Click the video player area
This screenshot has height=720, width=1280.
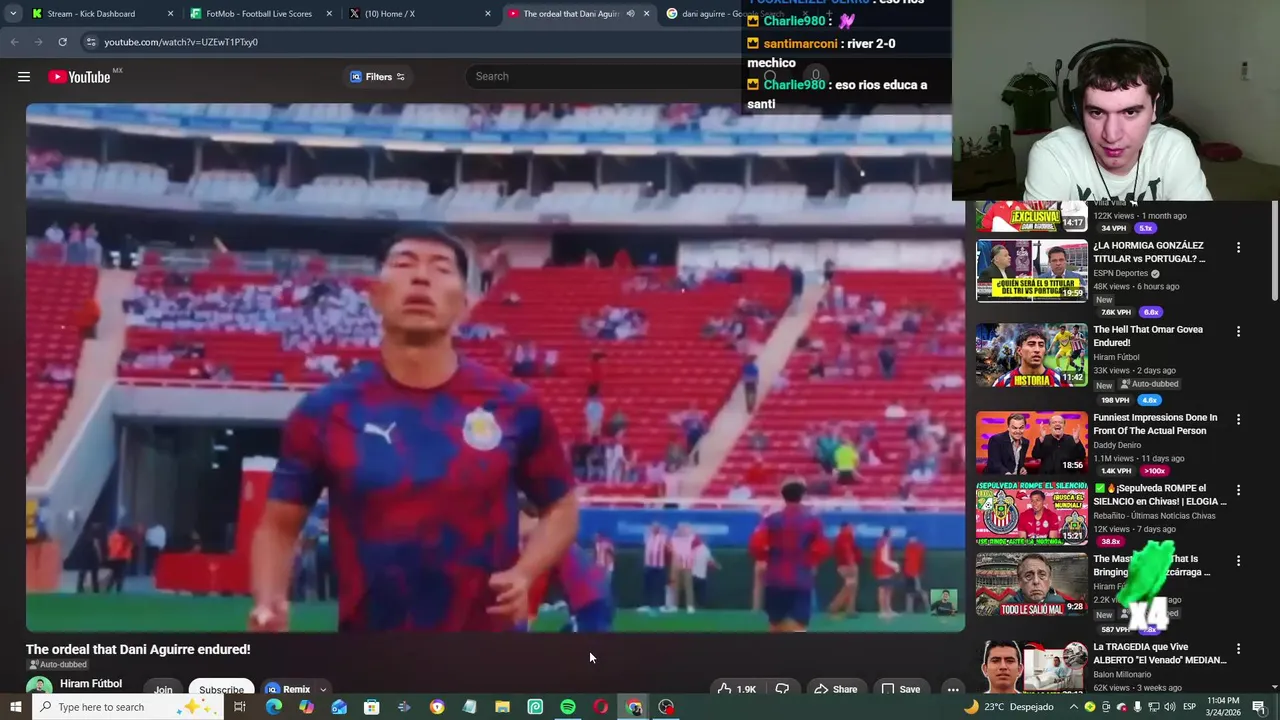(495, 367)
